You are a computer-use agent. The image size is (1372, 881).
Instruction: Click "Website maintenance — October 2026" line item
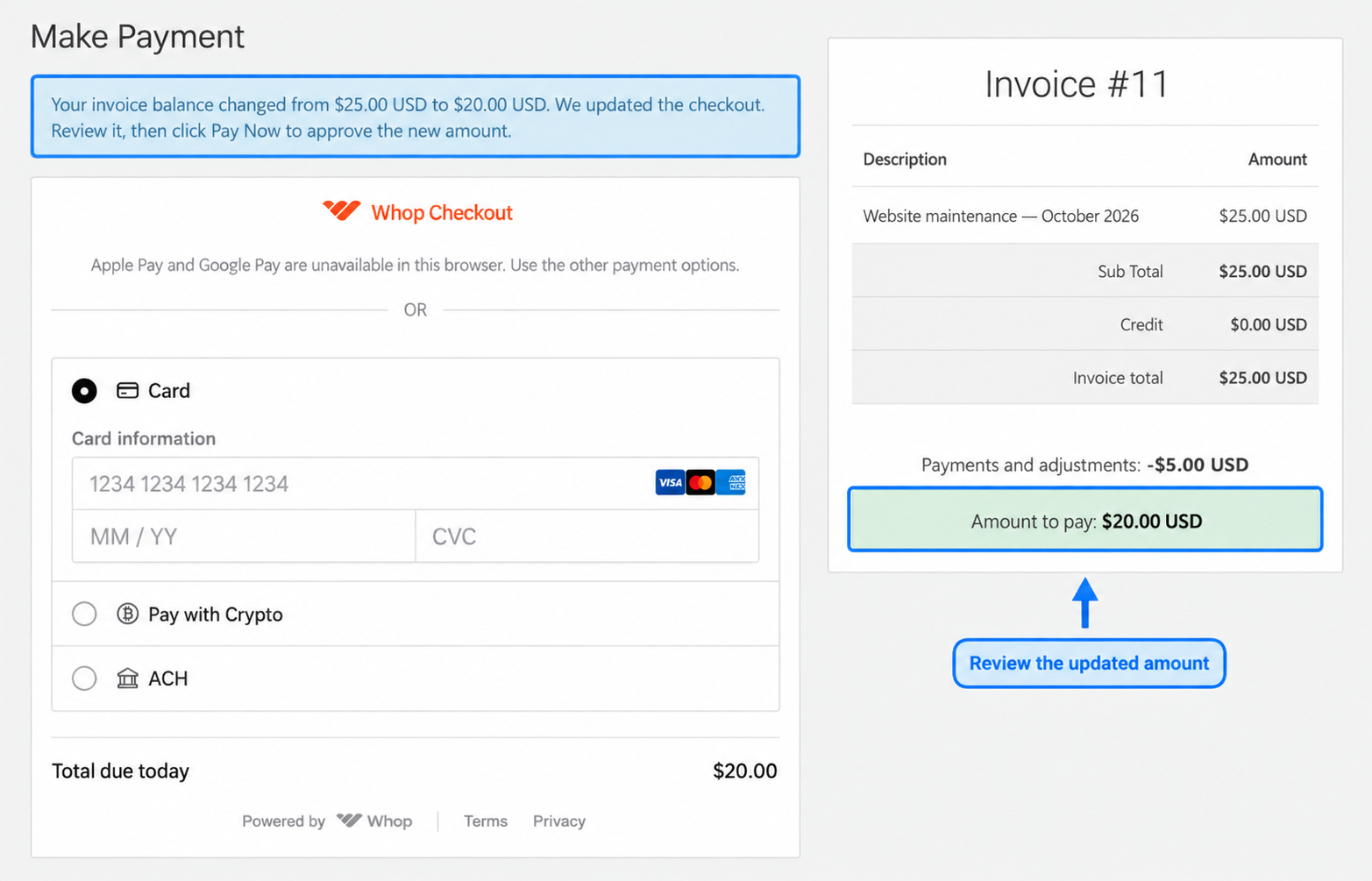(x=1001, y=216)
